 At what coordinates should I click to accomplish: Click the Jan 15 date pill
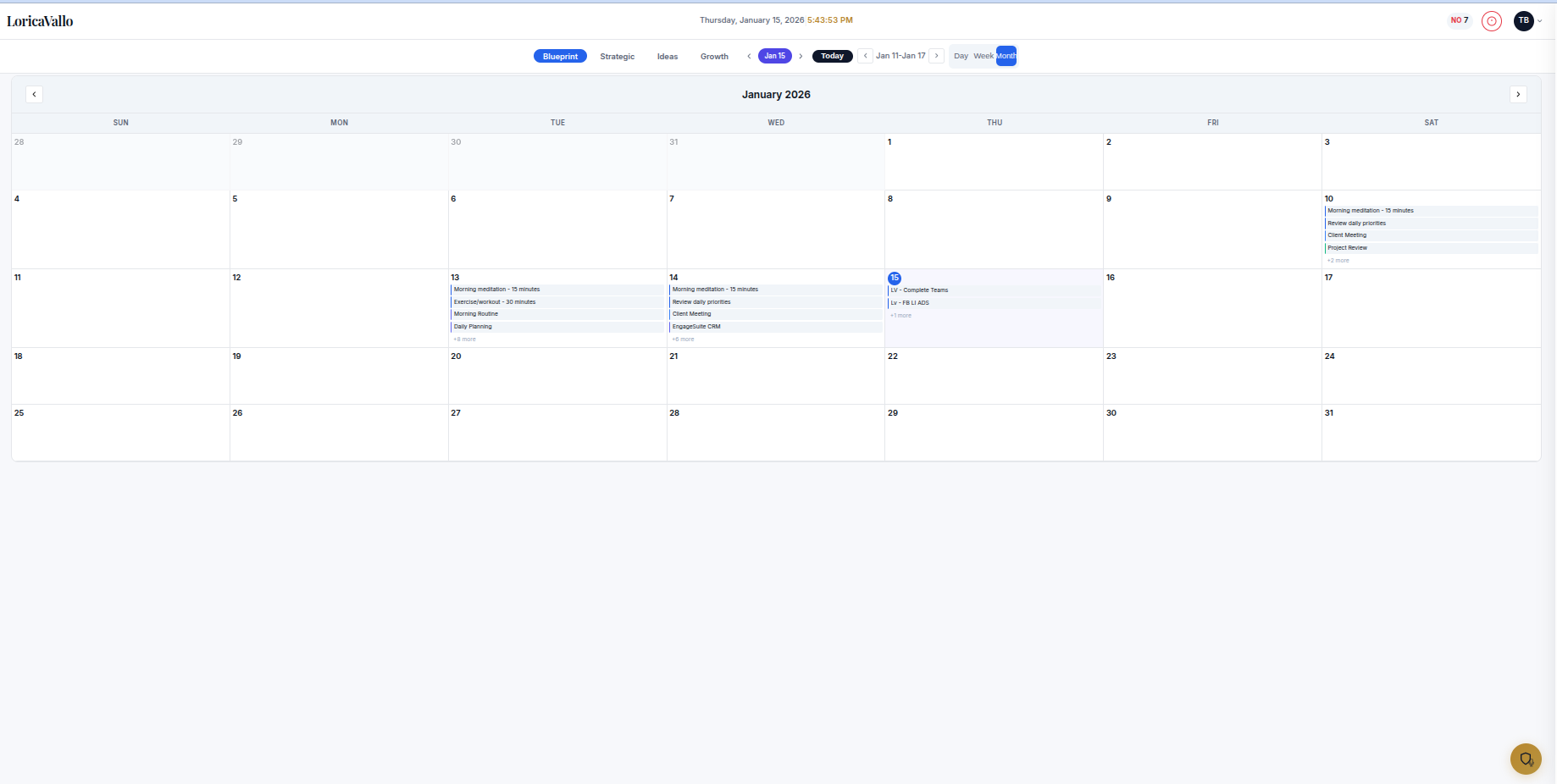click(774, 55)
